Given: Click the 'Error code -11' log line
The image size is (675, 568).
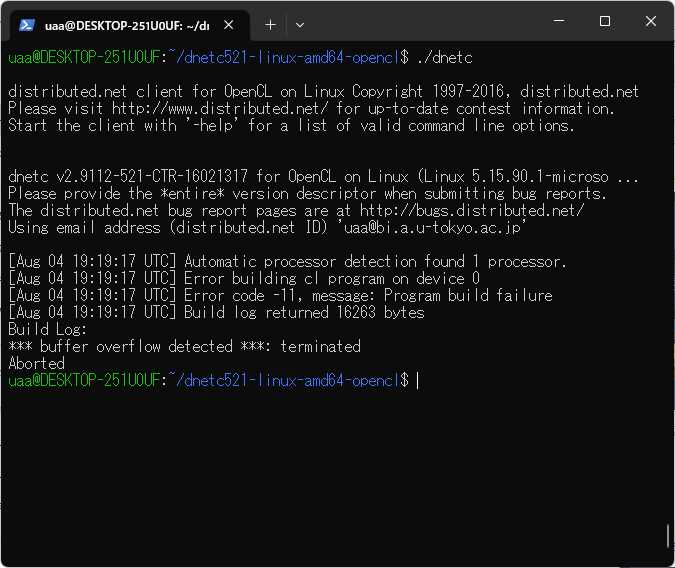Looking at the screenshot, I should (x=368, y=296).
